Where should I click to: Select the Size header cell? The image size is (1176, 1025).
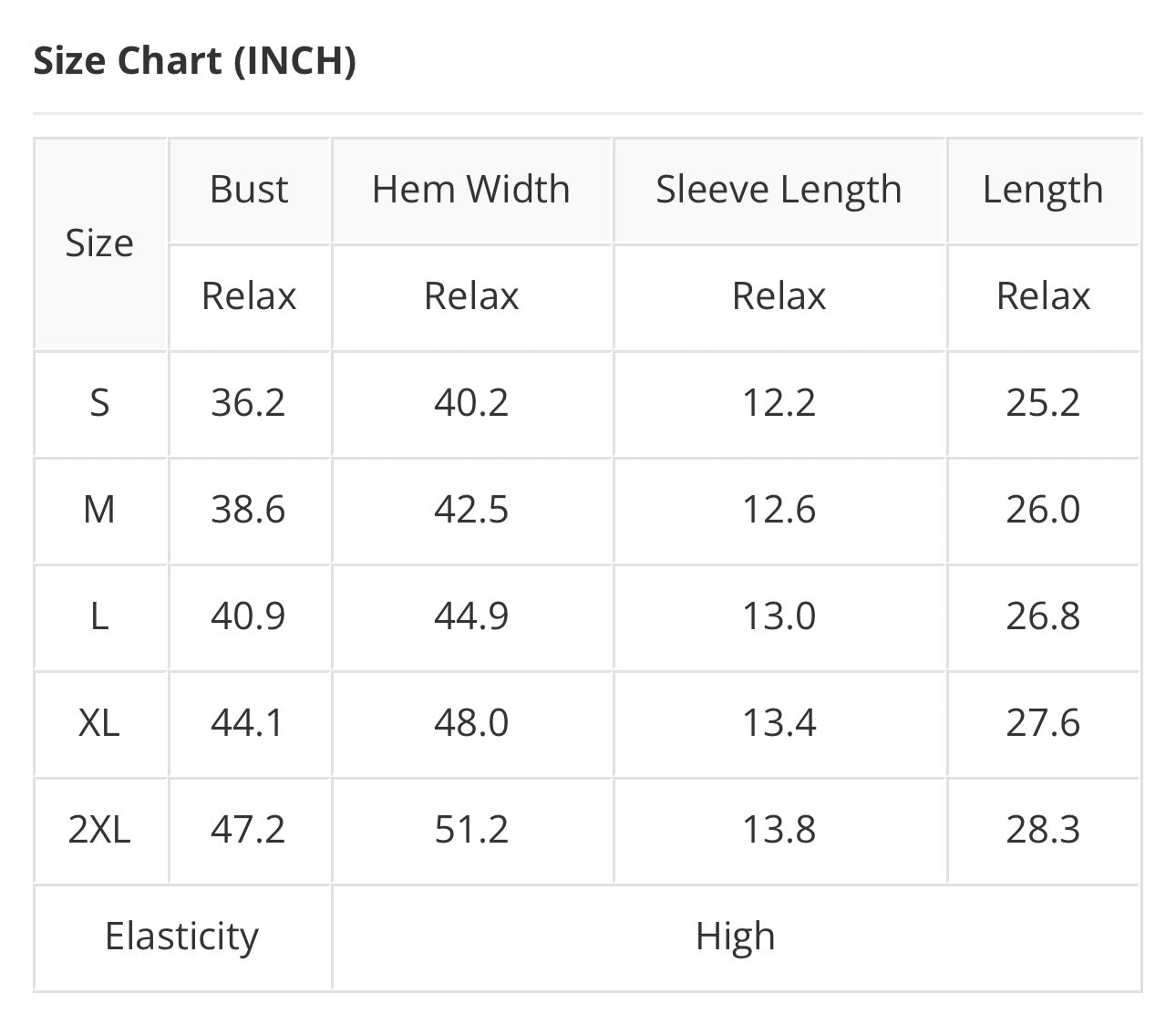(x=99, y=243)
